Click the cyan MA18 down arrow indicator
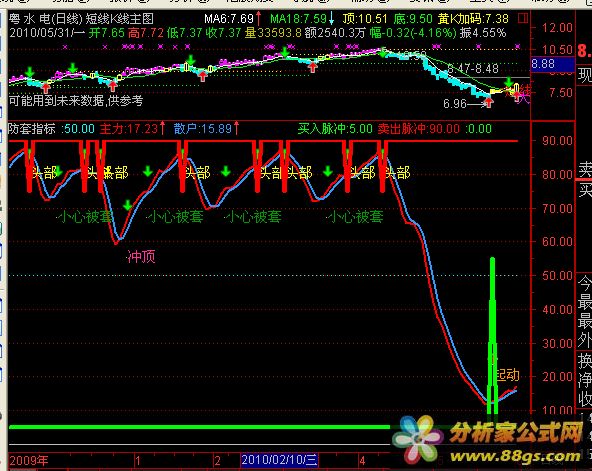The height and width of the screenshot is (471, 592). (x=331, y=18)
